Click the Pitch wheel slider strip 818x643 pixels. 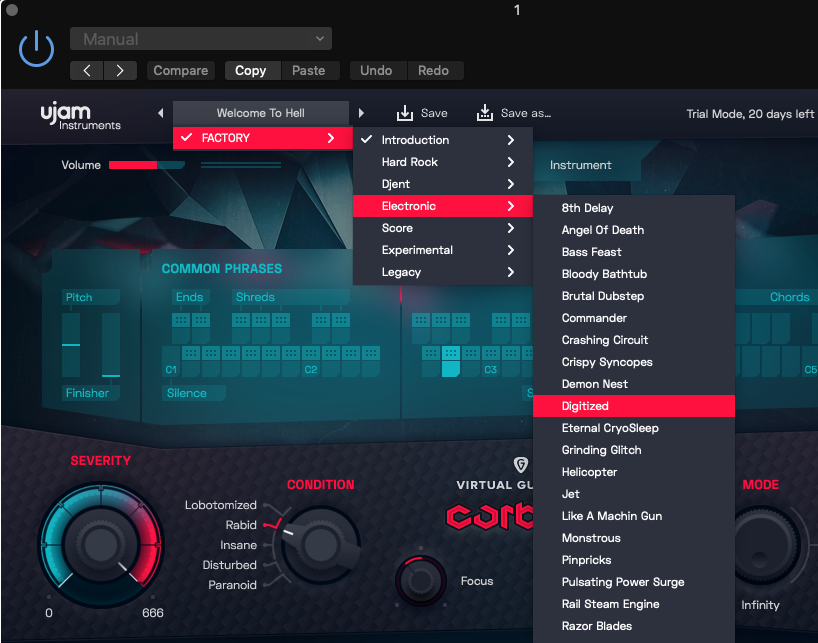[71, 345]
